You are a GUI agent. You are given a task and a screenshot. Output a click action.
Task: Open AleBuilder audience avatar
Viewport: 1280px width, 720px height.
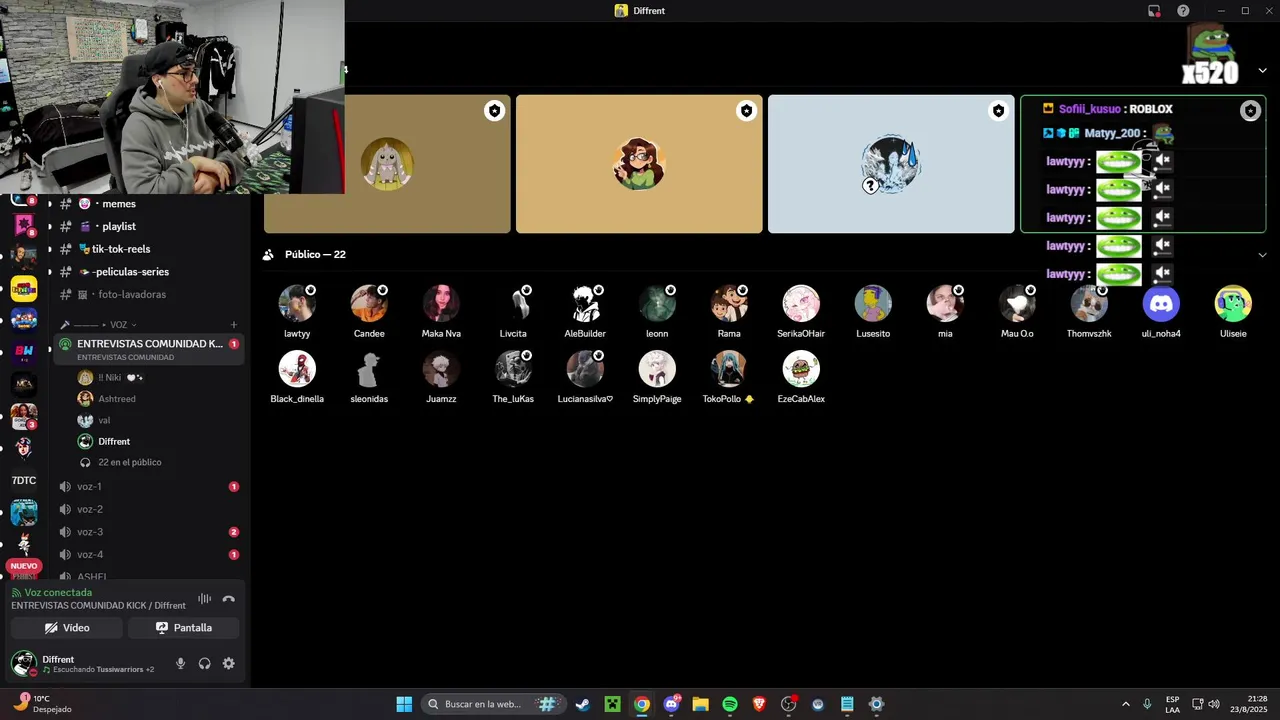[x=585, y=303]
